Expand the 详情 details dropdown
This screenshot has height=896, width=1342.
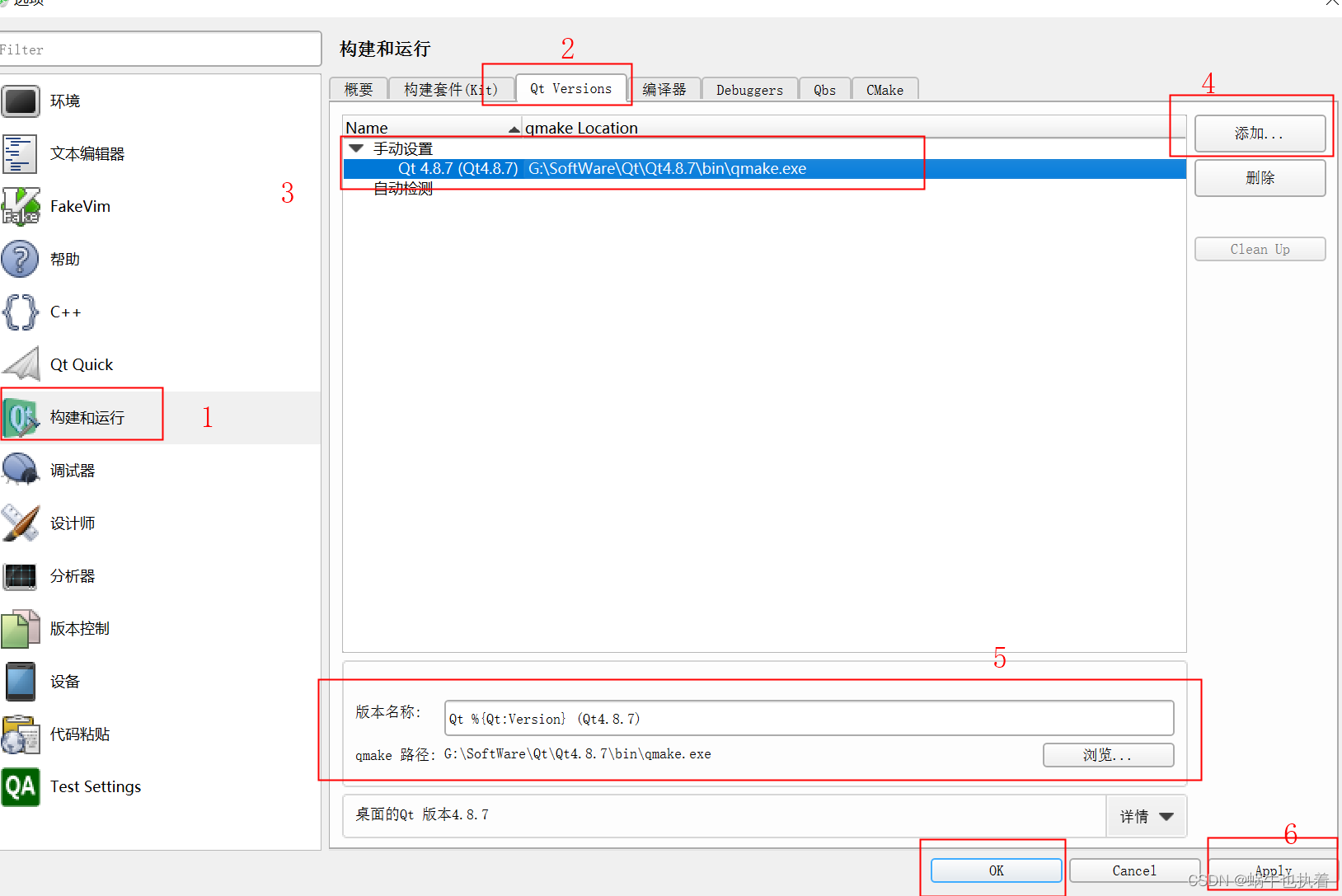click(1146, 816)
